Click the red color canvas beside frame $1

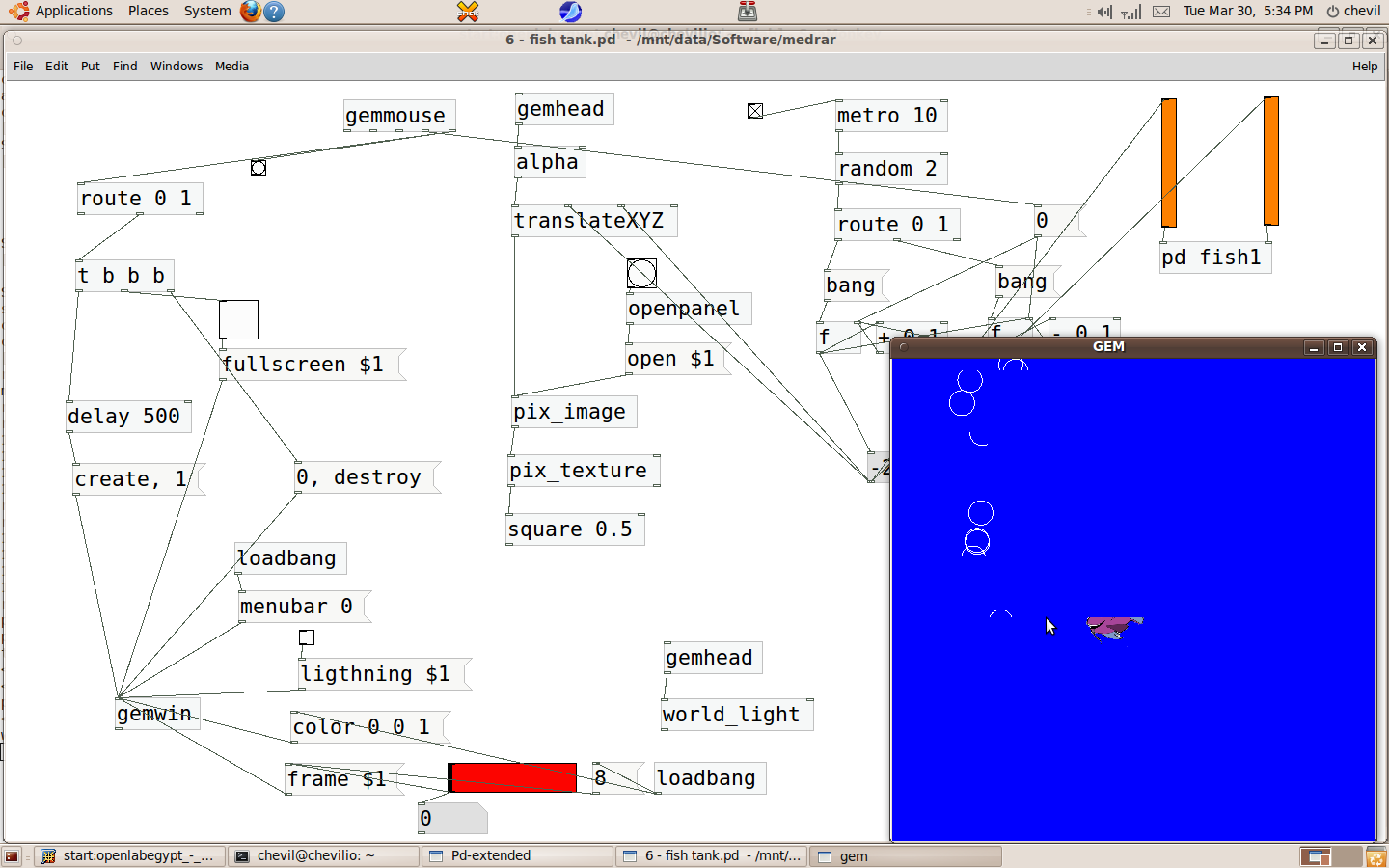513,777
